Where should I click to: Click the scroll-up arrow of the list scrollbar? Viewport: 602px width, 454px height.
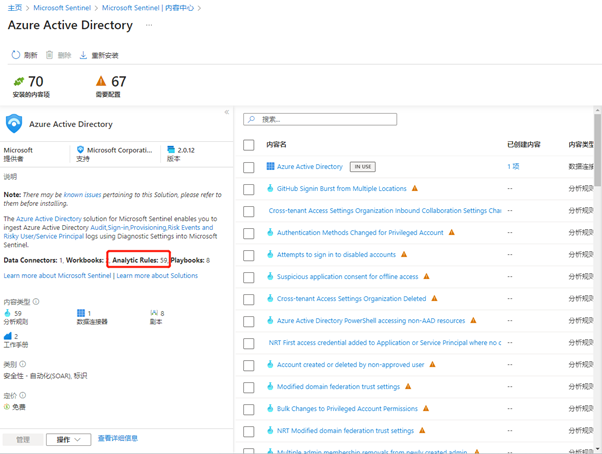(x=597, y=110)
